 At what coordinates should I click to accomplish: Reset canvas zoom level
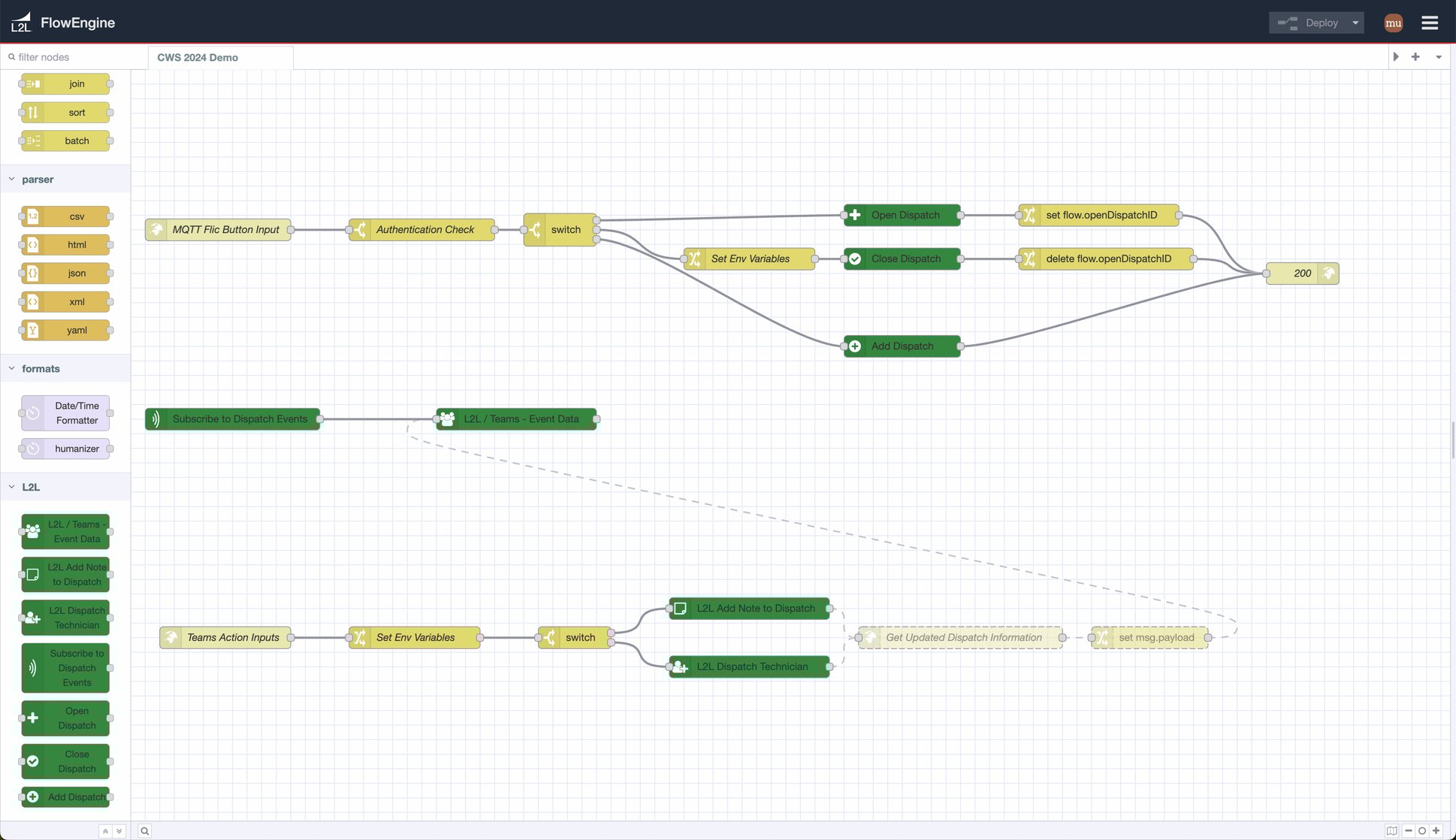1421,830
